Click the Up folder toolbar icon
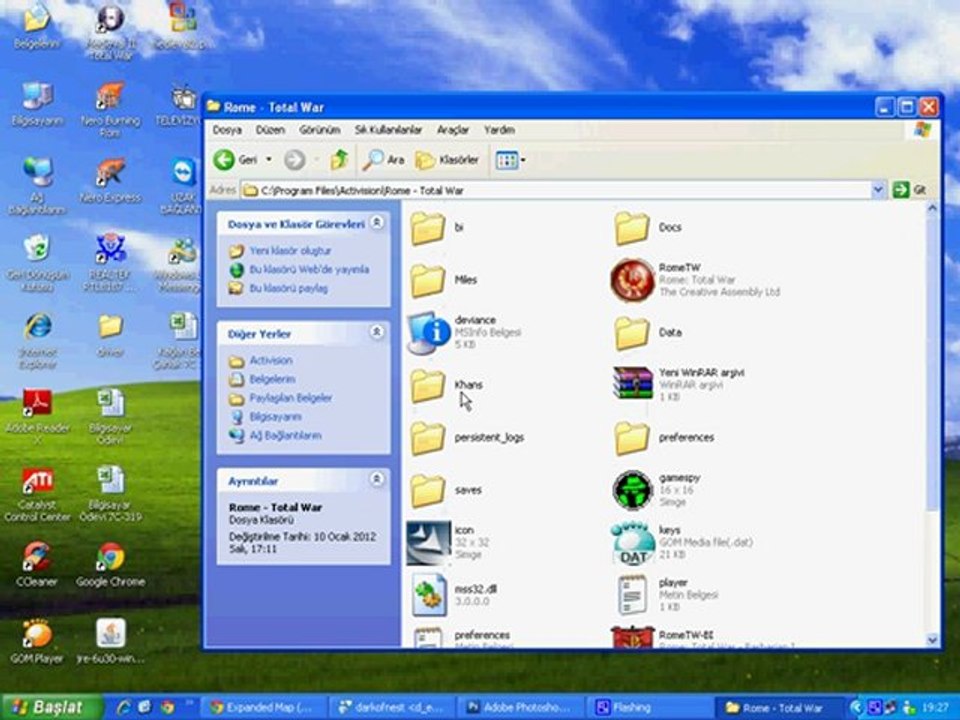Screen dimensions: 960x720 click(339, 160)
